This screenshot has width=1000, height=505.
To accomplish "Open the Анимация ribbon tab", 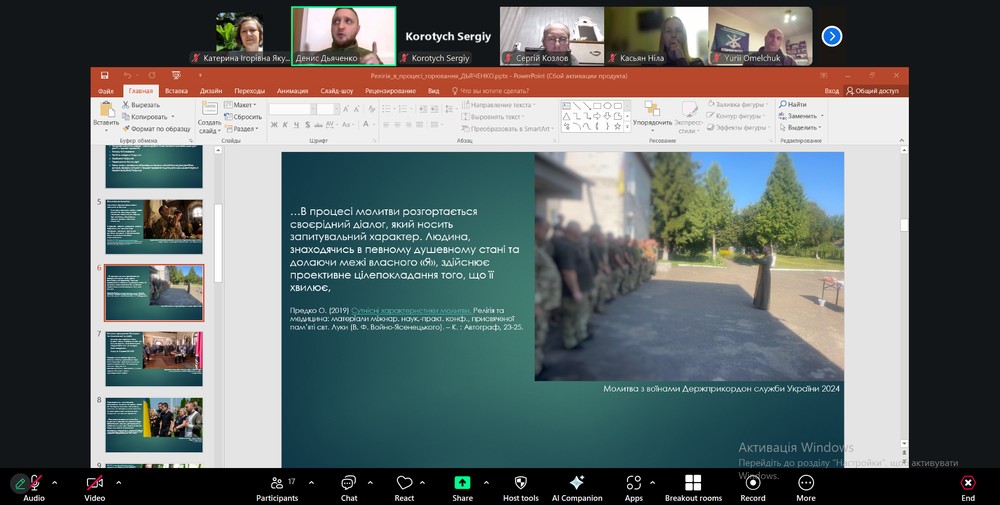I will click(x=292, y=91).
